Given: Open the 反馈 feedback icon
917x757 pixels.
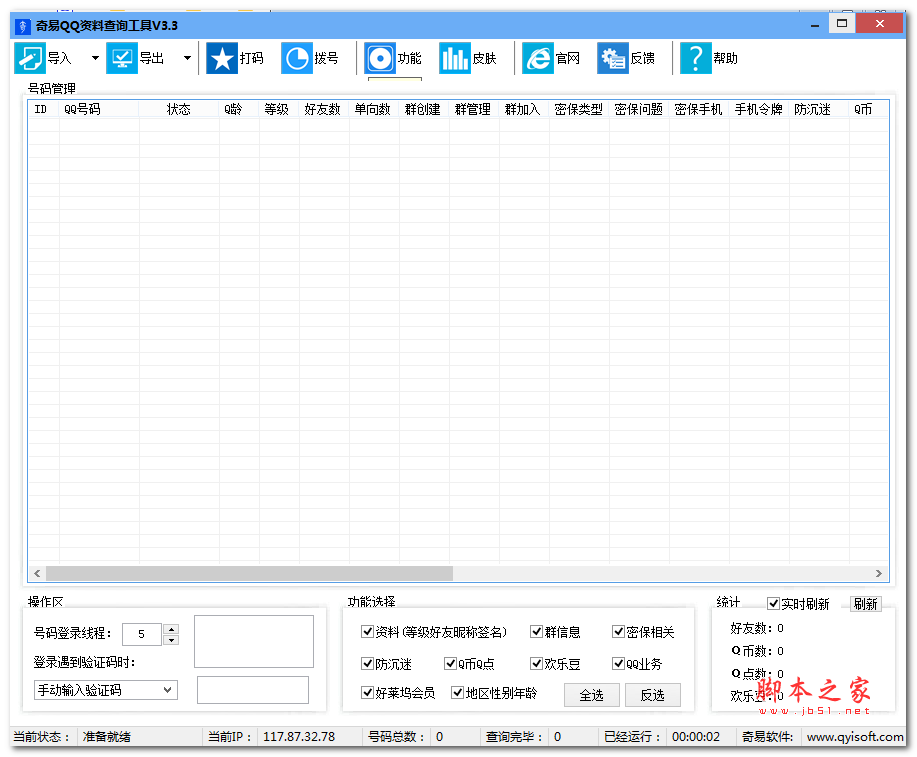Looking at the screenshot, I should click(x=612, y=58).
